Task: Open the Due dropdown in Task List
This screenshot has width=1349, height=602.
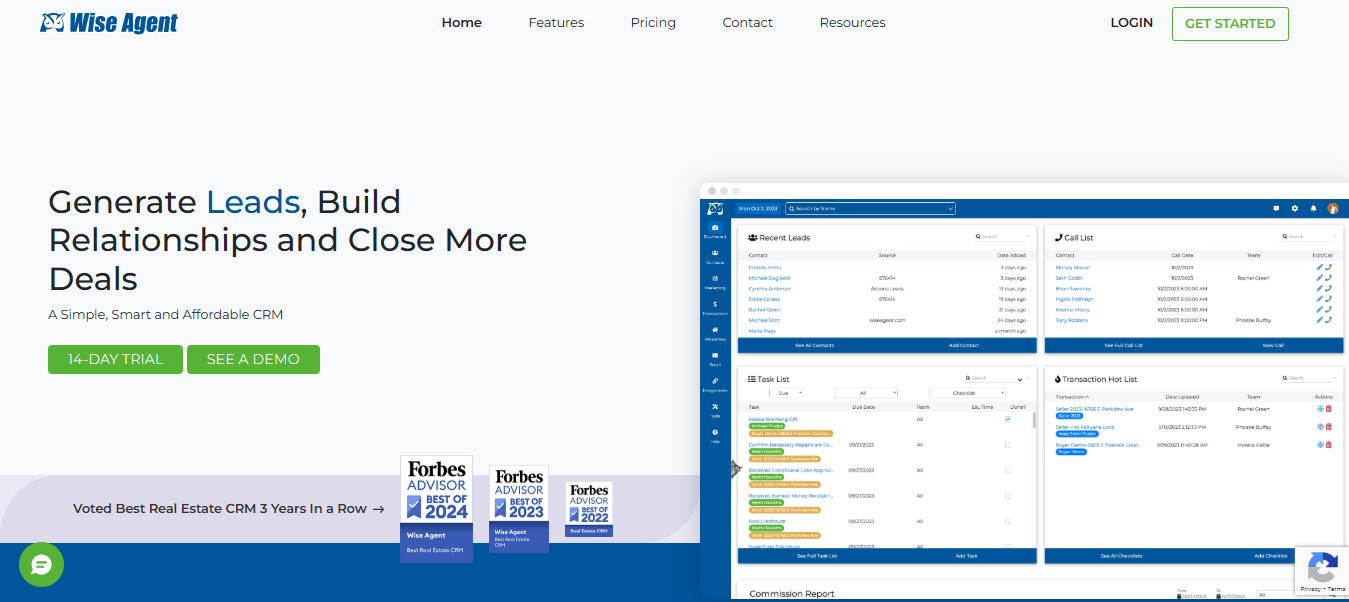Action: (x=786, y=393)
